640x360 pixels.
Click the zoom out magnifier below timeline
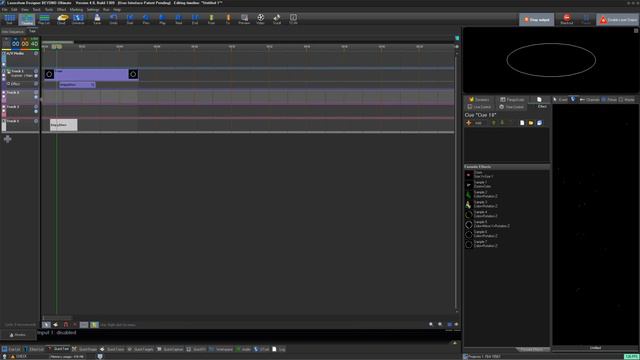pos(440,324)
